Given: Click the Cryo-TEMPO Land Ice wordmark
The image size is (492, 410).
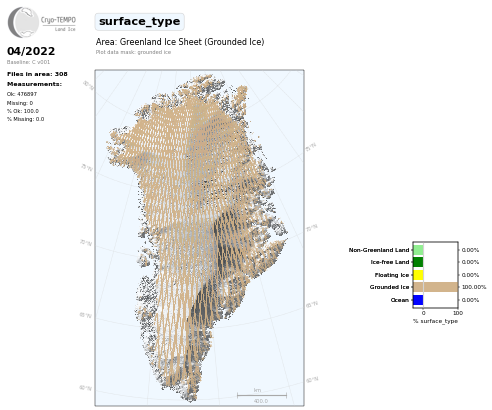Looking at the screenshot, I should click(x=58, y=23).
